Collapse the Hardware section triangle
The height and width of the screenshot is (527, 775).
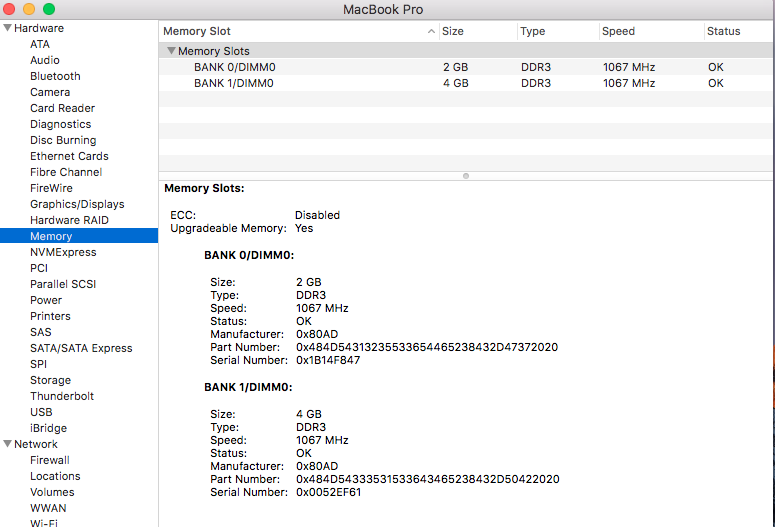7,28
